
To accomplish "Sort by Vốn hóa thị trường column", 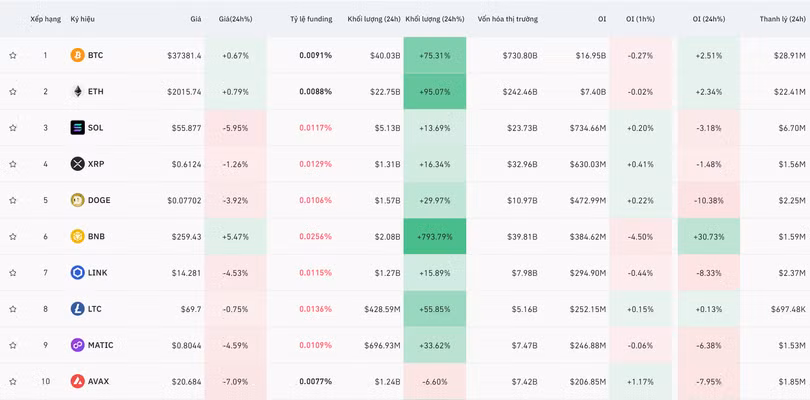I will [507, 19].
